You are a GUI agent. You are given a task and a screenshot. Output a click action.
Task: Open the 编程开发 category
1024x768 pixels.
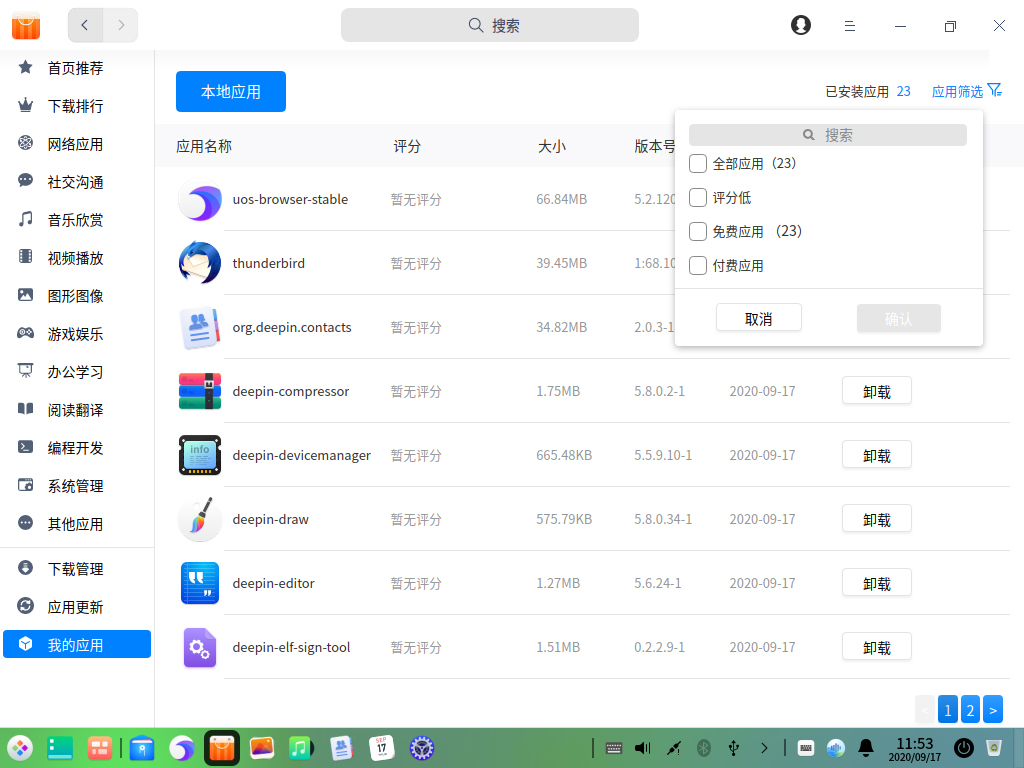point(75,447)
